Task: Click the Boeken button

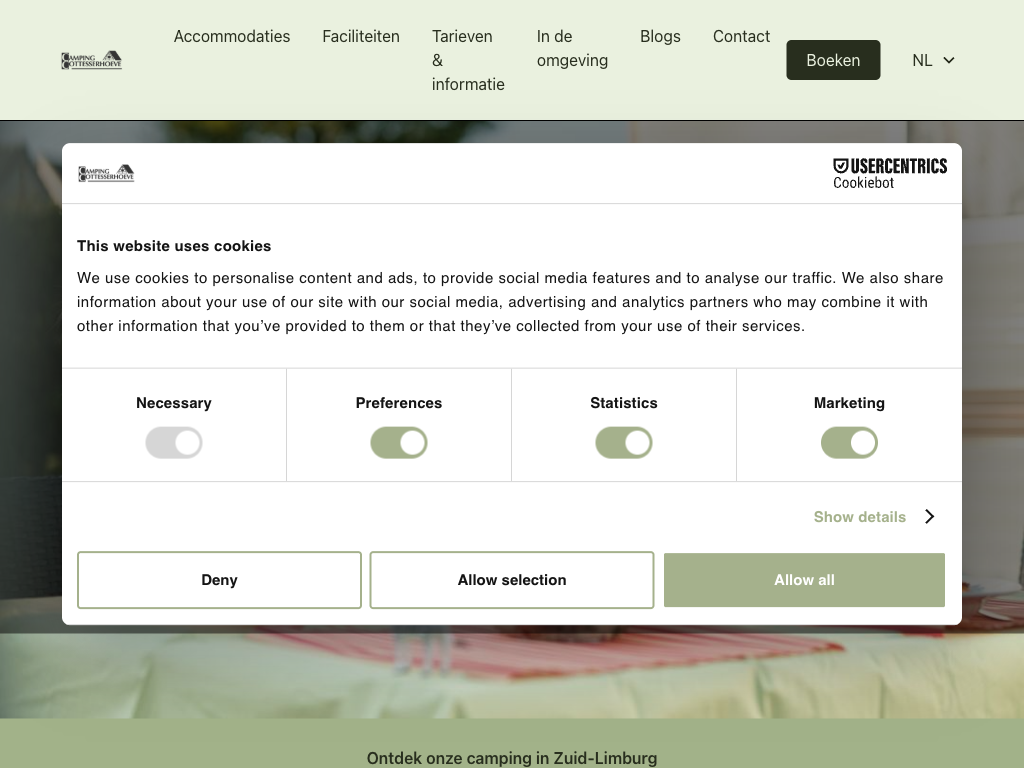Action: pyautogui.click(x=833, y=60)
